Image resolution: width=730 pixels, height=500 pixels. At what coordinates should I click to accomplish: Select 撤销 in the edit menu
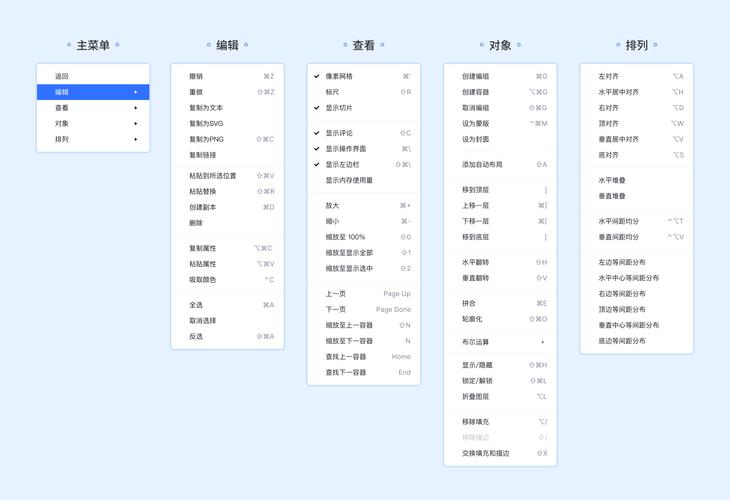(x=196, y=76)
